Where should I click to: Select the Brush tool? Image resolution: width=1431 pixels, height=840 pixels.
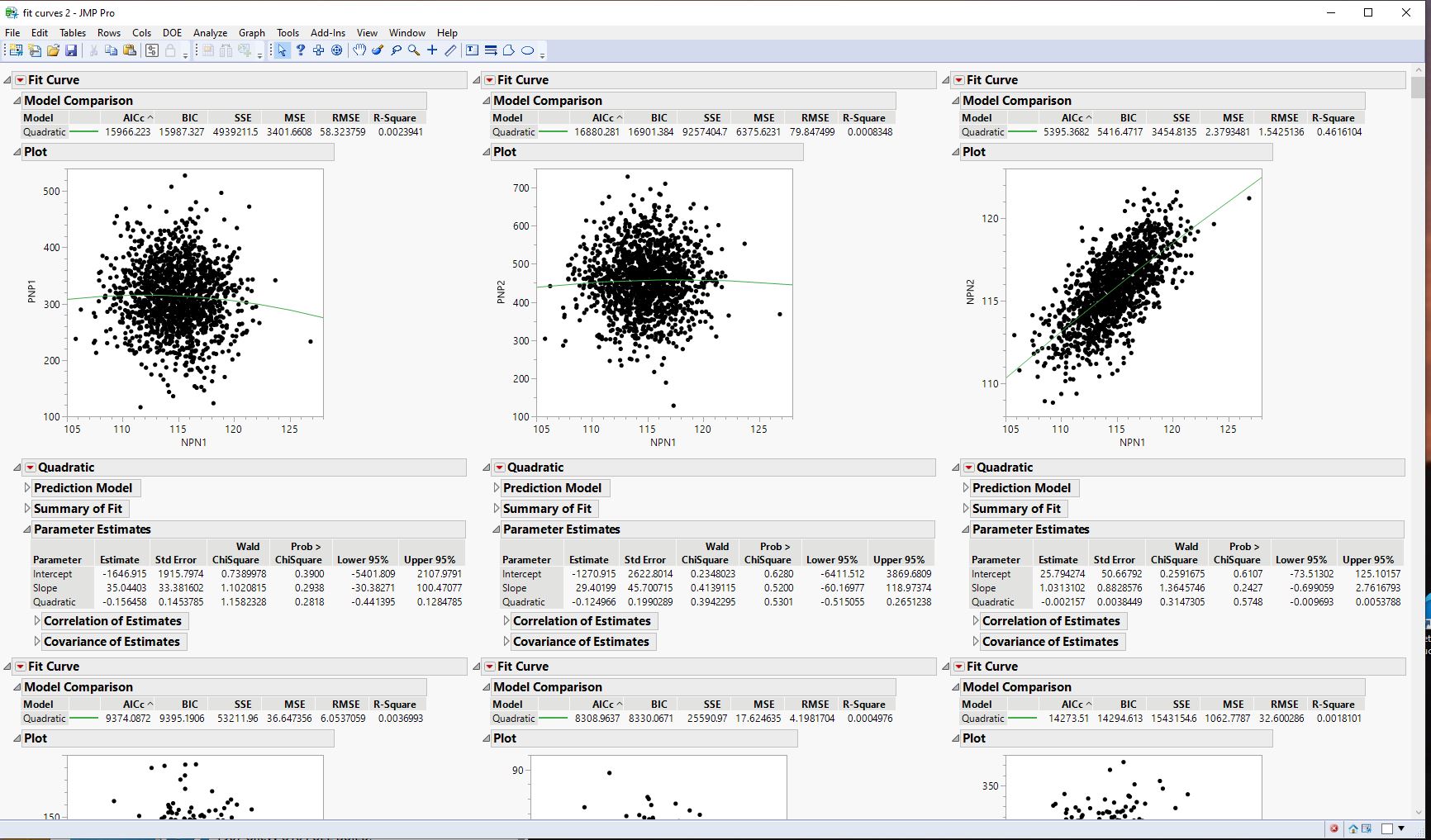378,51
